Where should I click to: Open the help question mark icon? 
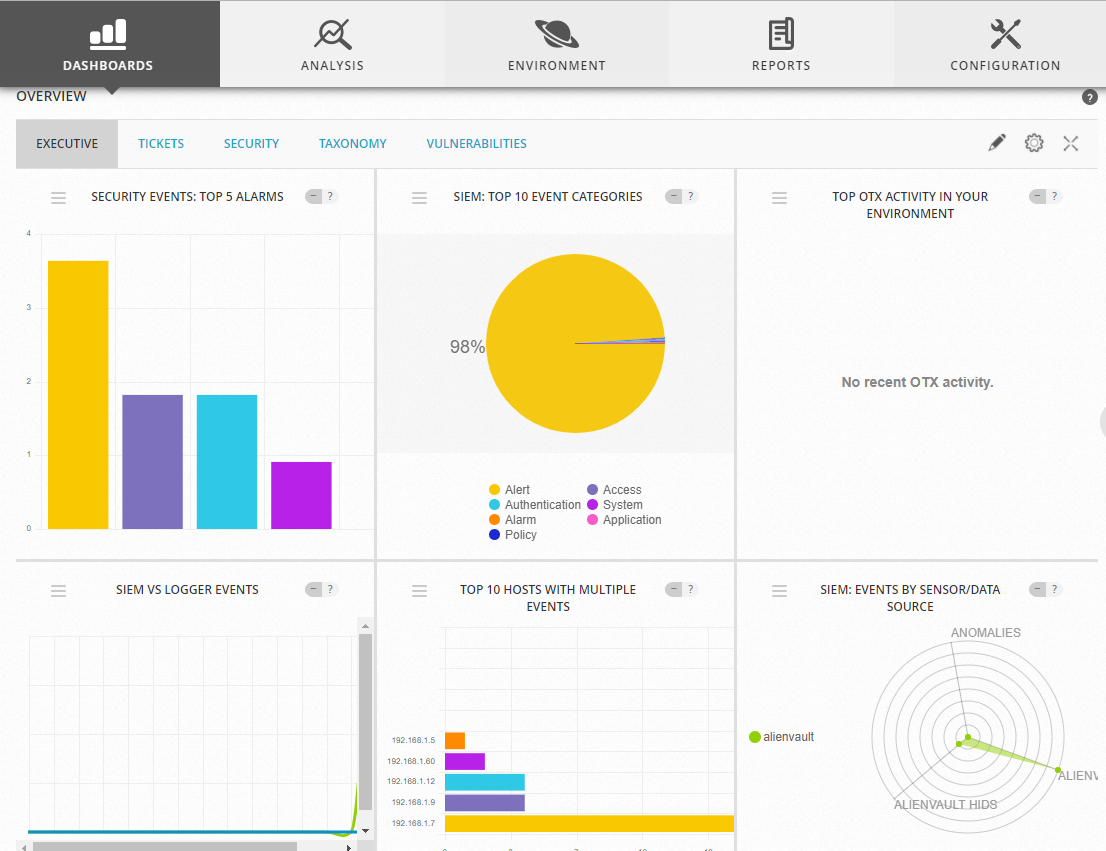1090,97
